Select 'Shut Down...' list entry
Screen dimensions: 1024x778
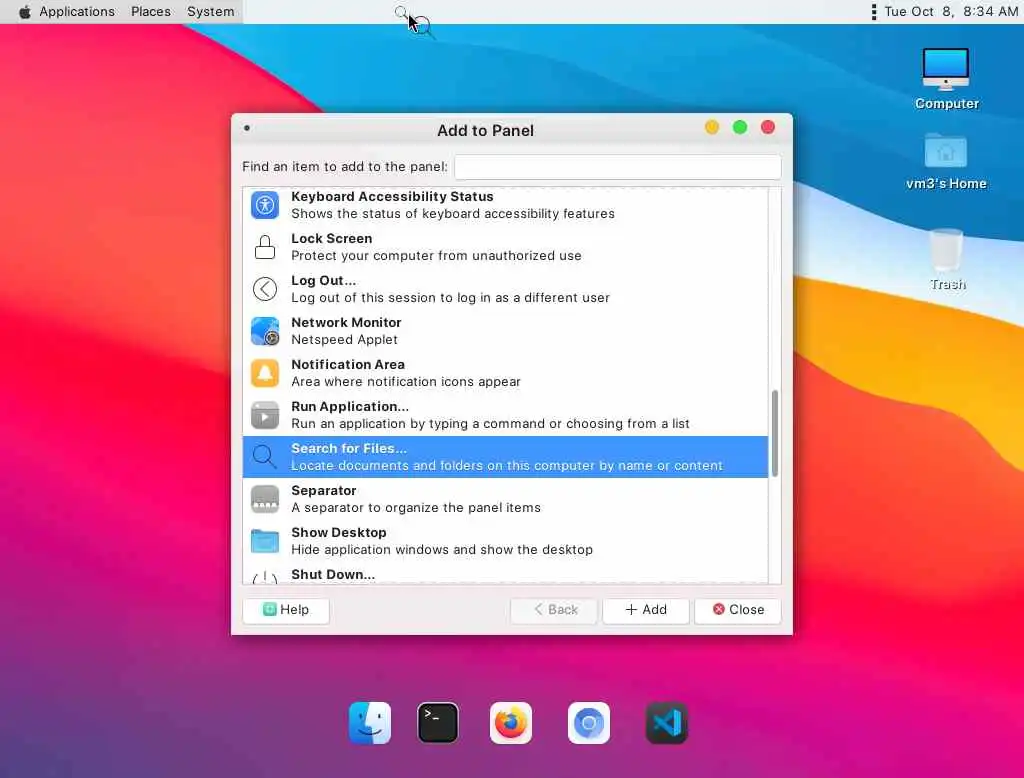(505, 574)
